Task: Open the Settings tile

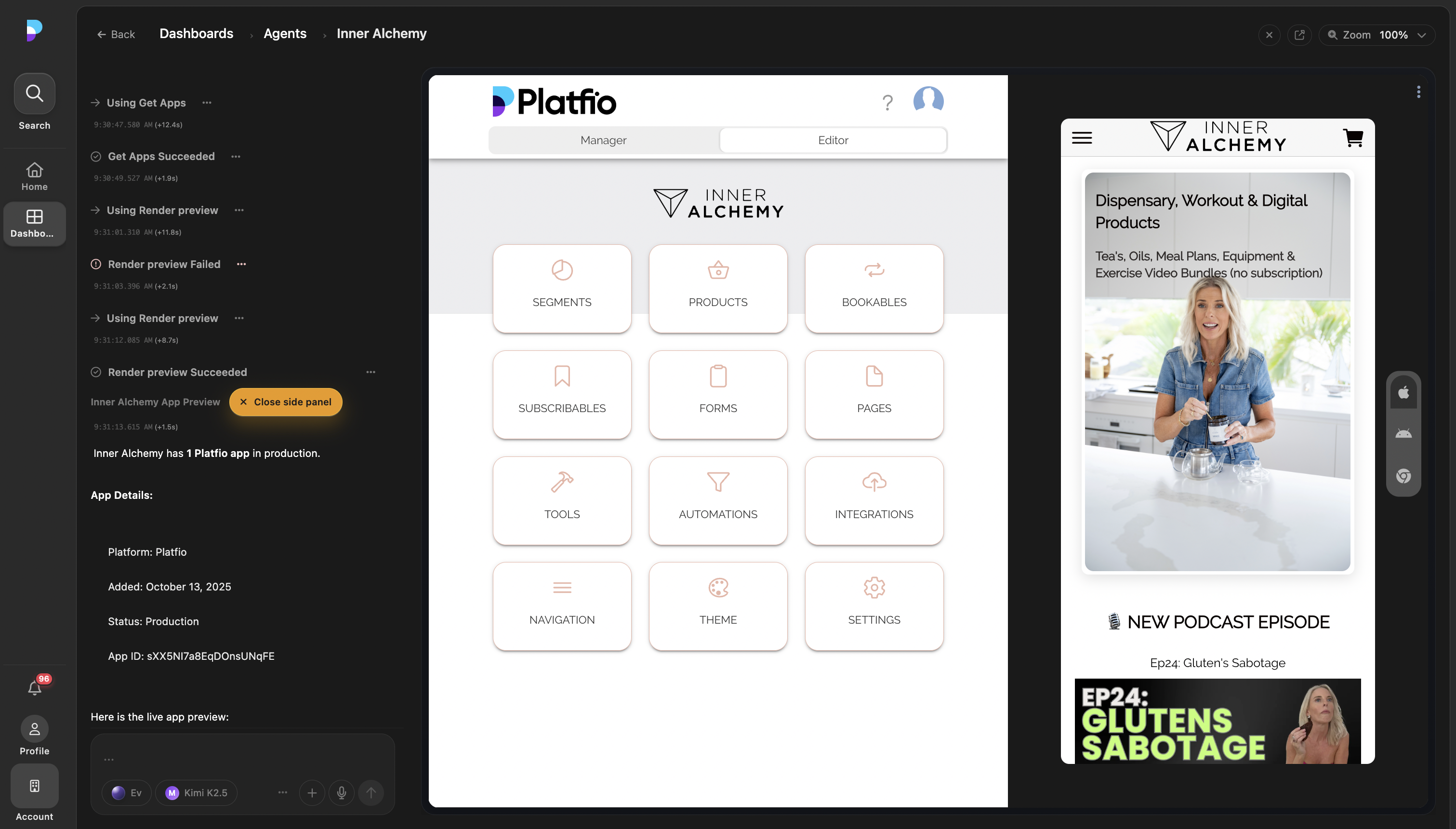Action: (x=874, y=606)
